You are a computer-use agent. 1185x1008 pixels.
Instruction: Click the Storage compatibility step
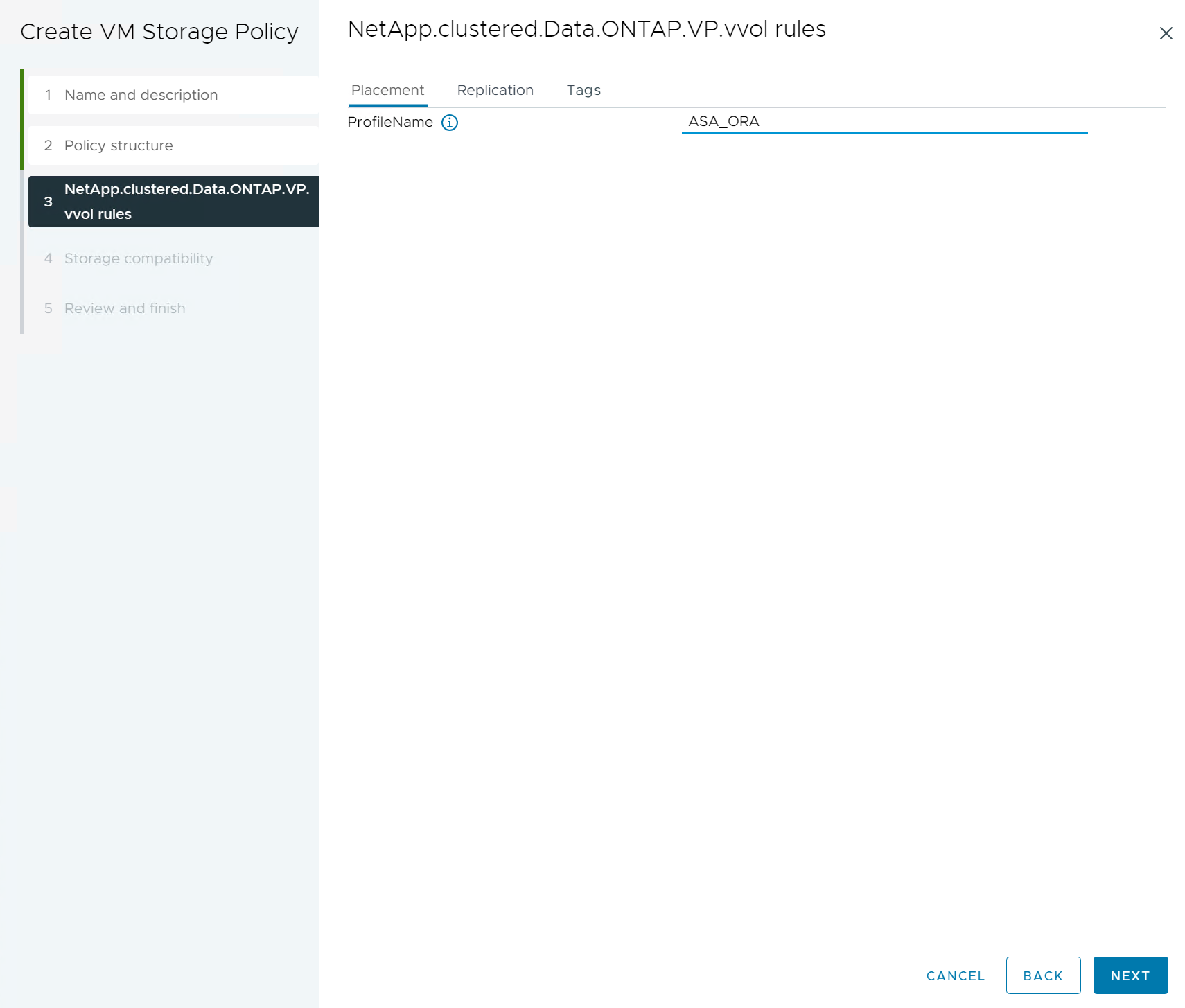(x=139, y=258)
